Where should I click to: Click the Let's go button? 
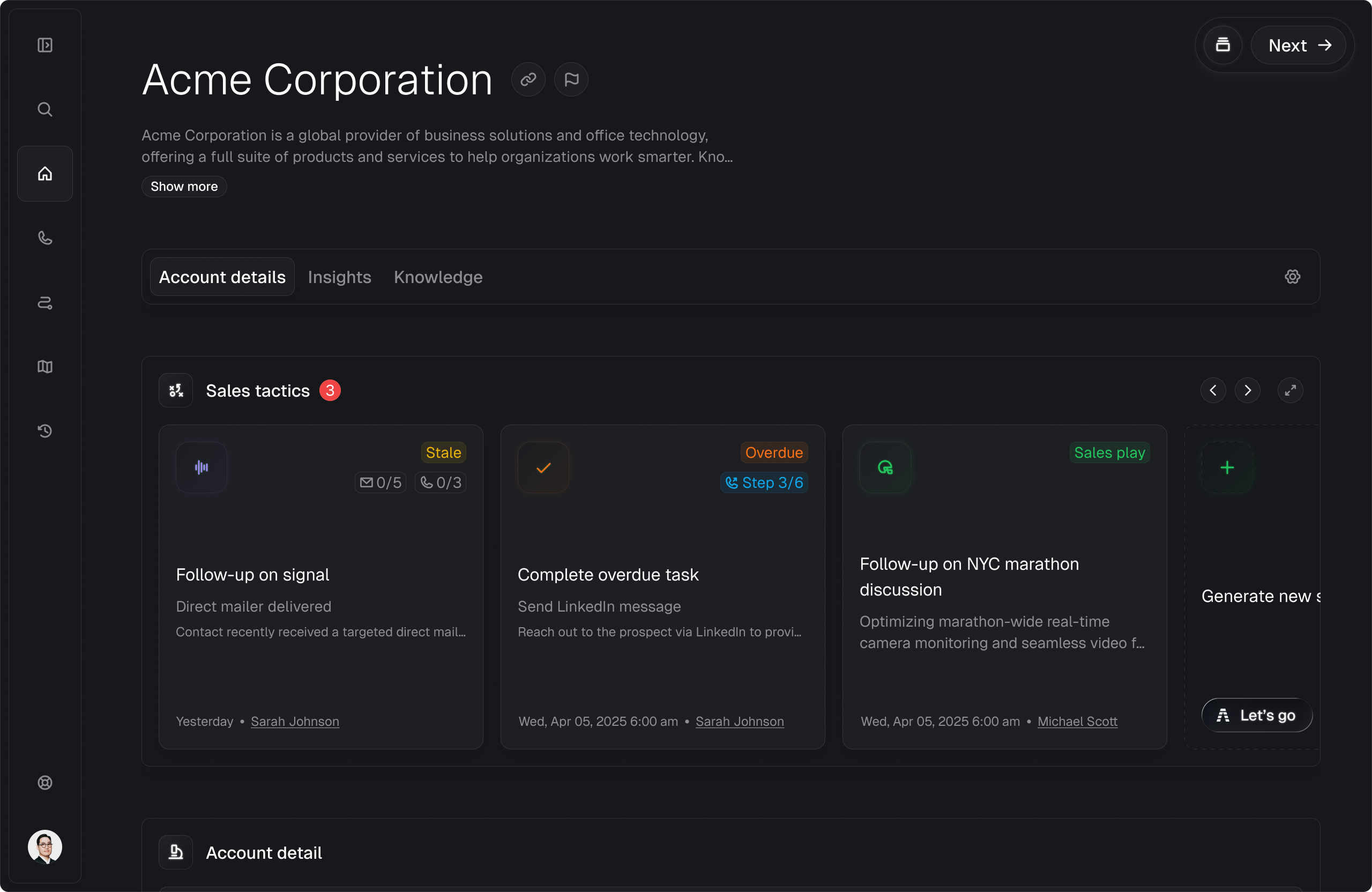[x=1257, y=715]
